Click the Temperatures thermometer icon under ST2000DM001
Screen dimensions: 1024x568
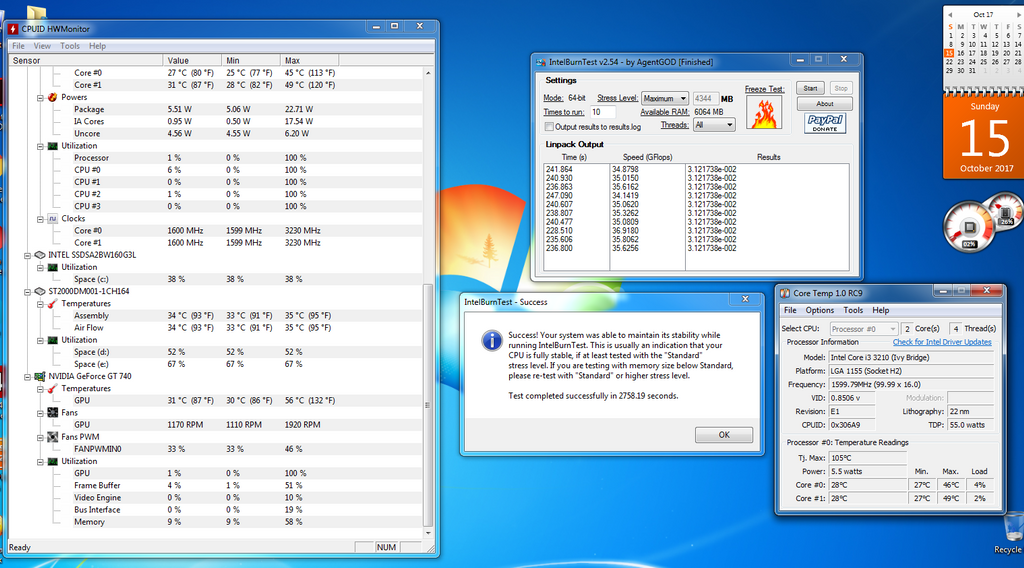point(53,304)
